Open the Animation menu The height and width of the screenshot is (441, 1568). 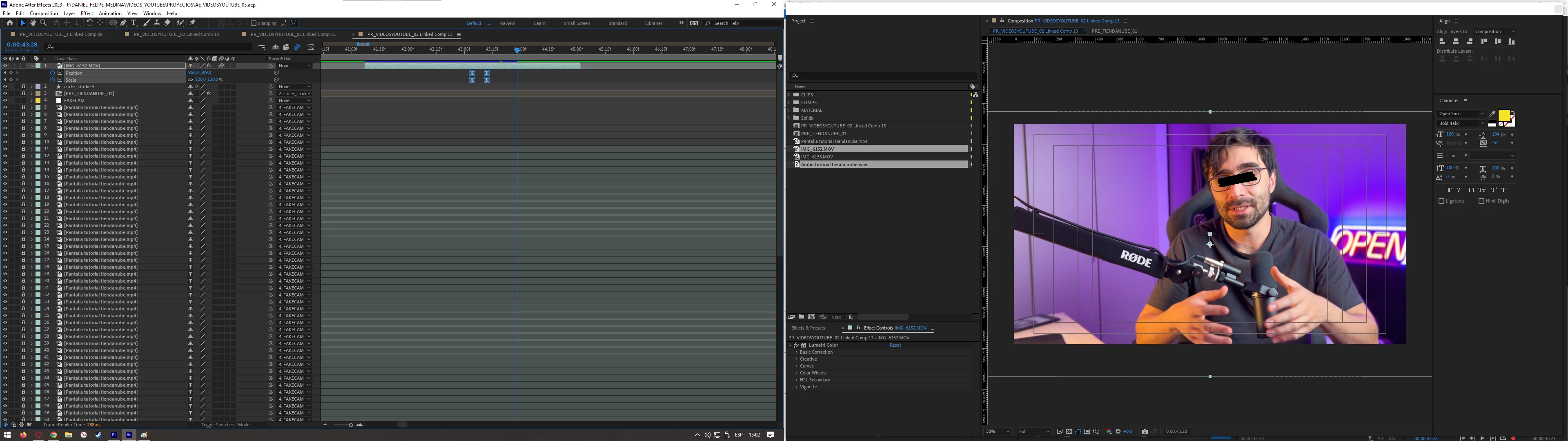tap(110, 13)
